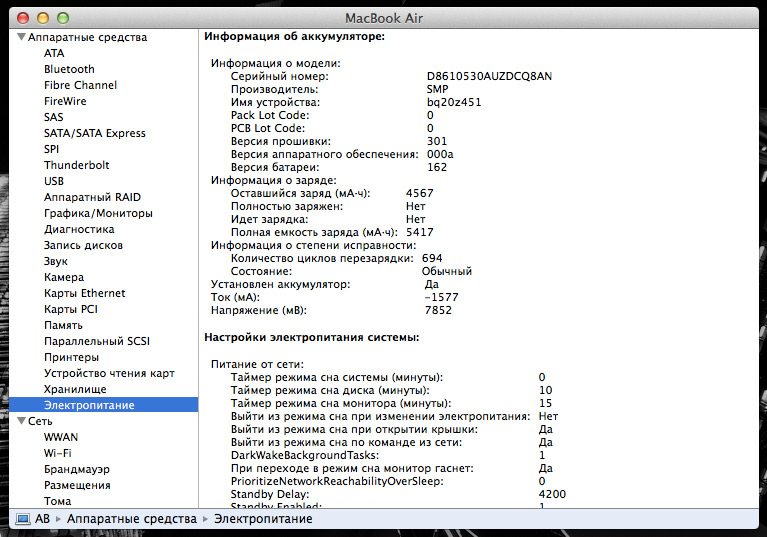Click the yellow minimize window button
Image resolution: width=767 pixels, height=537 pixels.
pyautogui.click(x=43, y=18)
